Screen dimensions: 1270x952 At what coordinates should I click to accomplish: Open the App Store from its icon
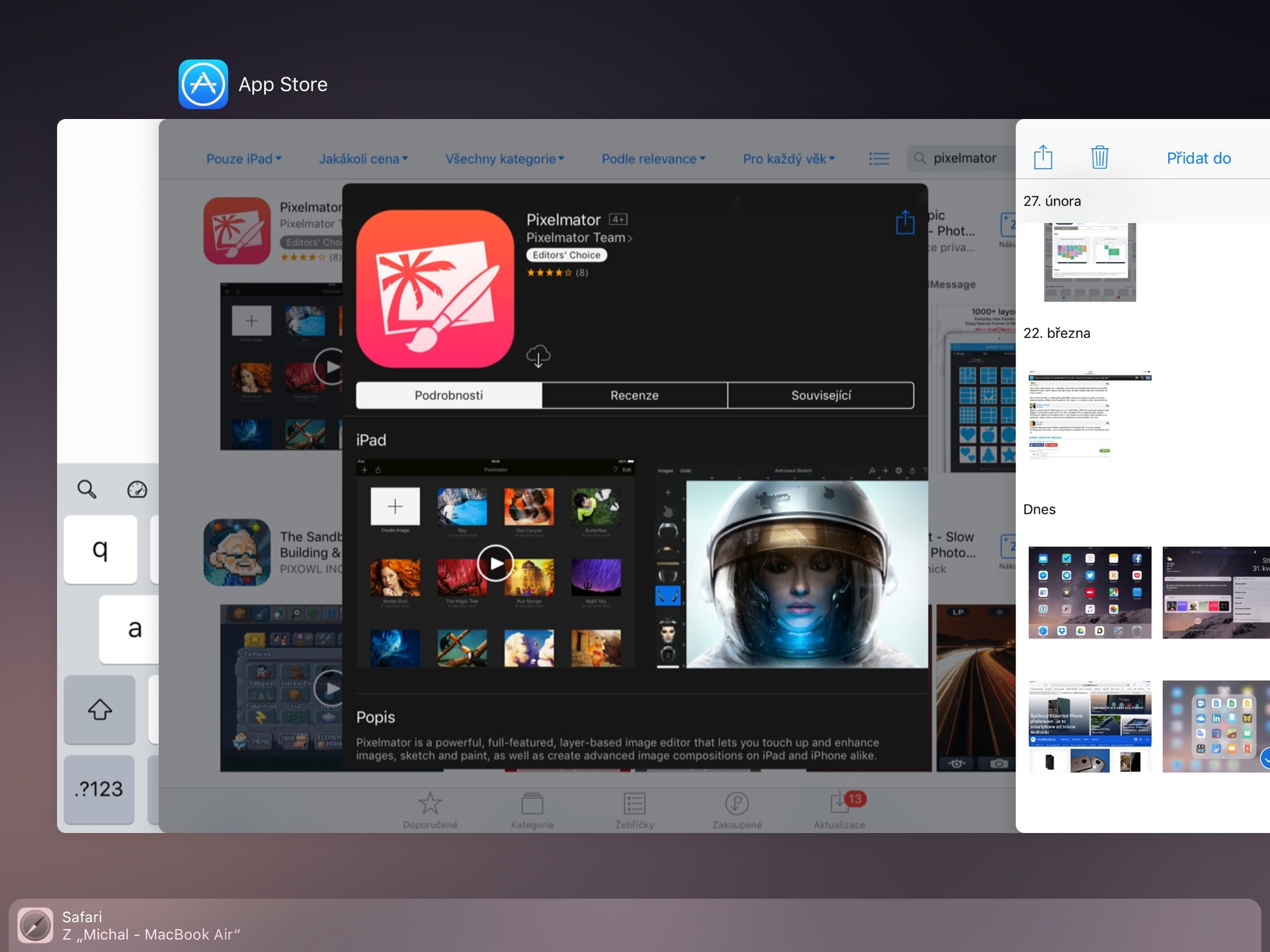[x=202, y=84]
